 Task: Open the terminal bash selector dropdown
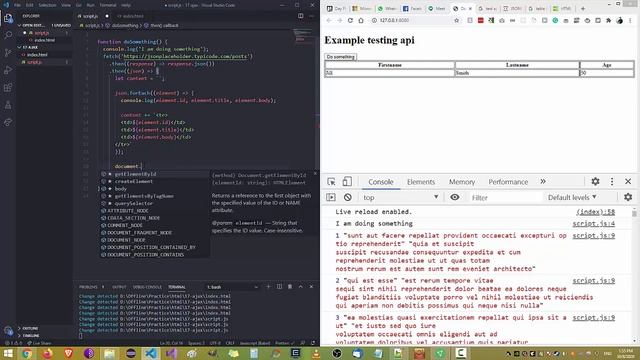click(232, 287)
